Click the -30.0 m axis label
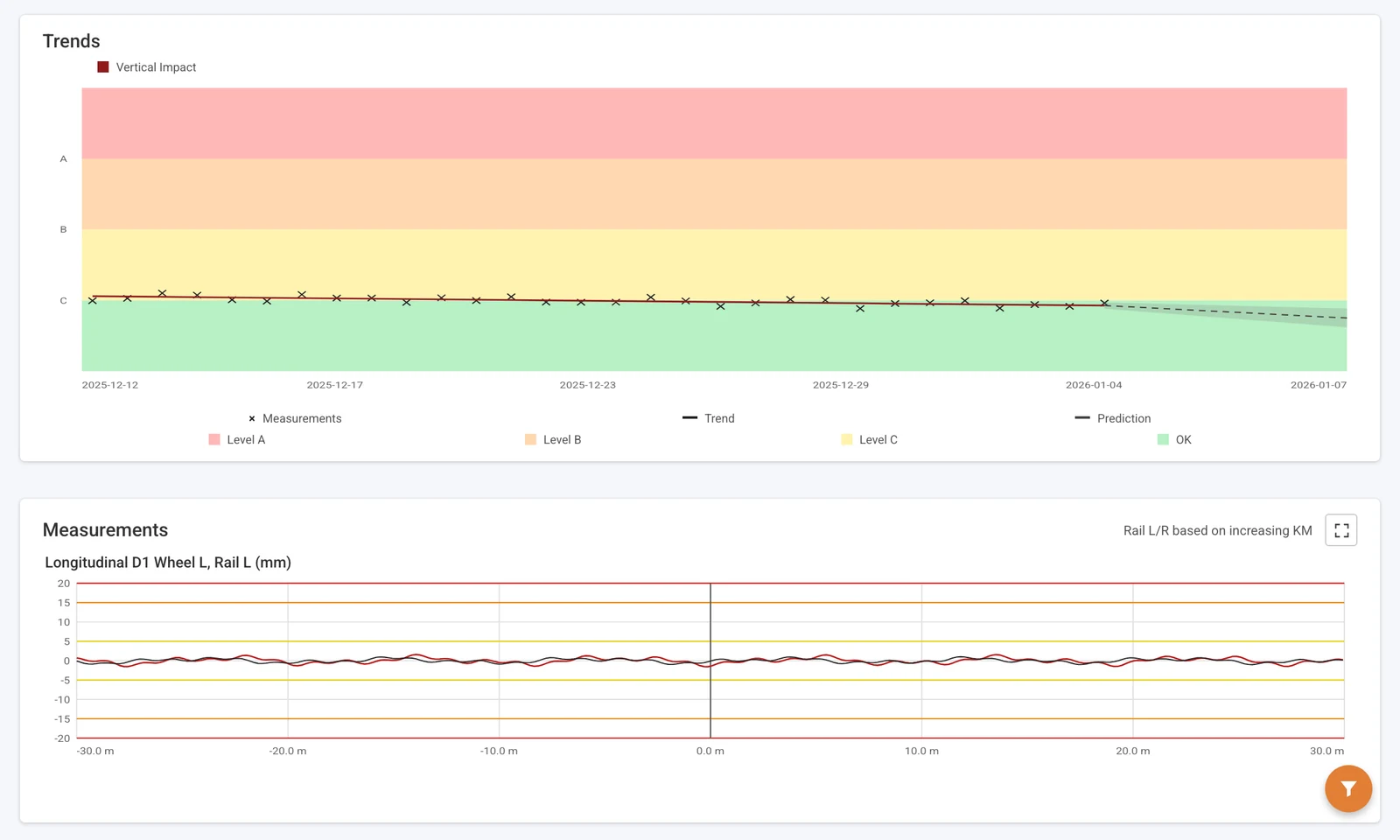The width and height of the screenshot is (1400, 840). 95,751
